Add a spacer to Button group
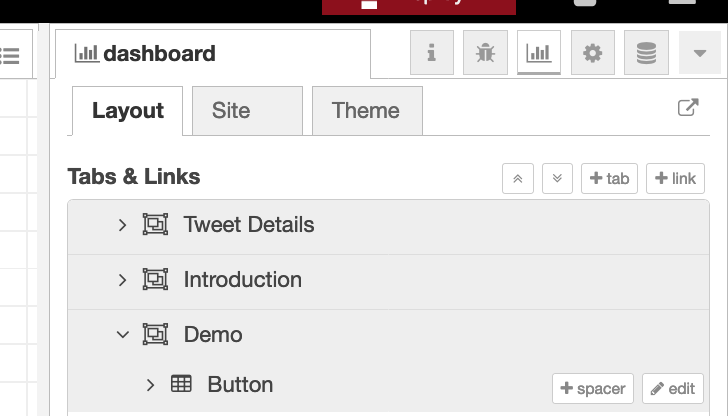This screenshot has width=728, height=416. [592, 389]
